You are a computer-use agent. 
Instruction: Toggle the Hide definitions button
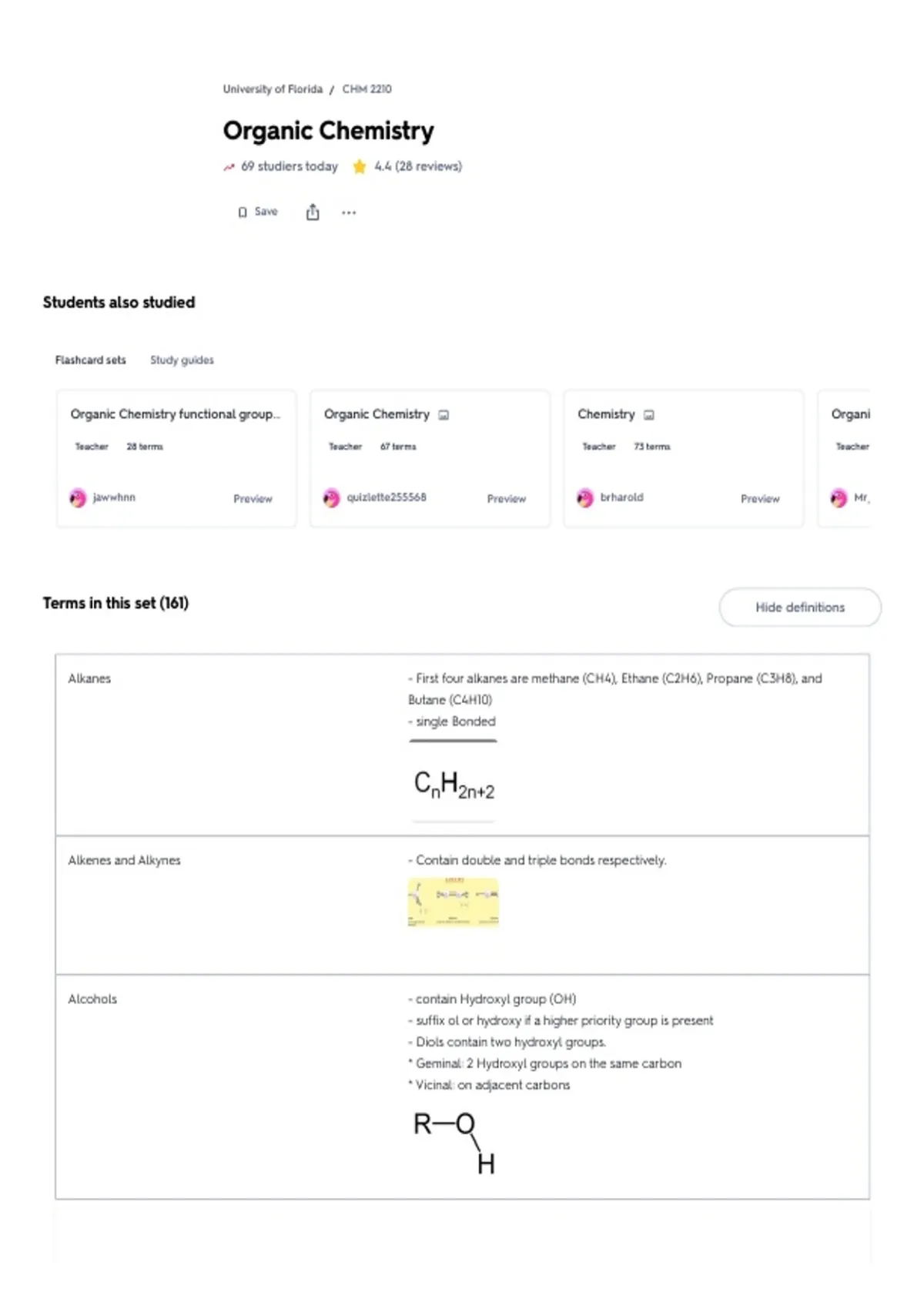(800, 608)
